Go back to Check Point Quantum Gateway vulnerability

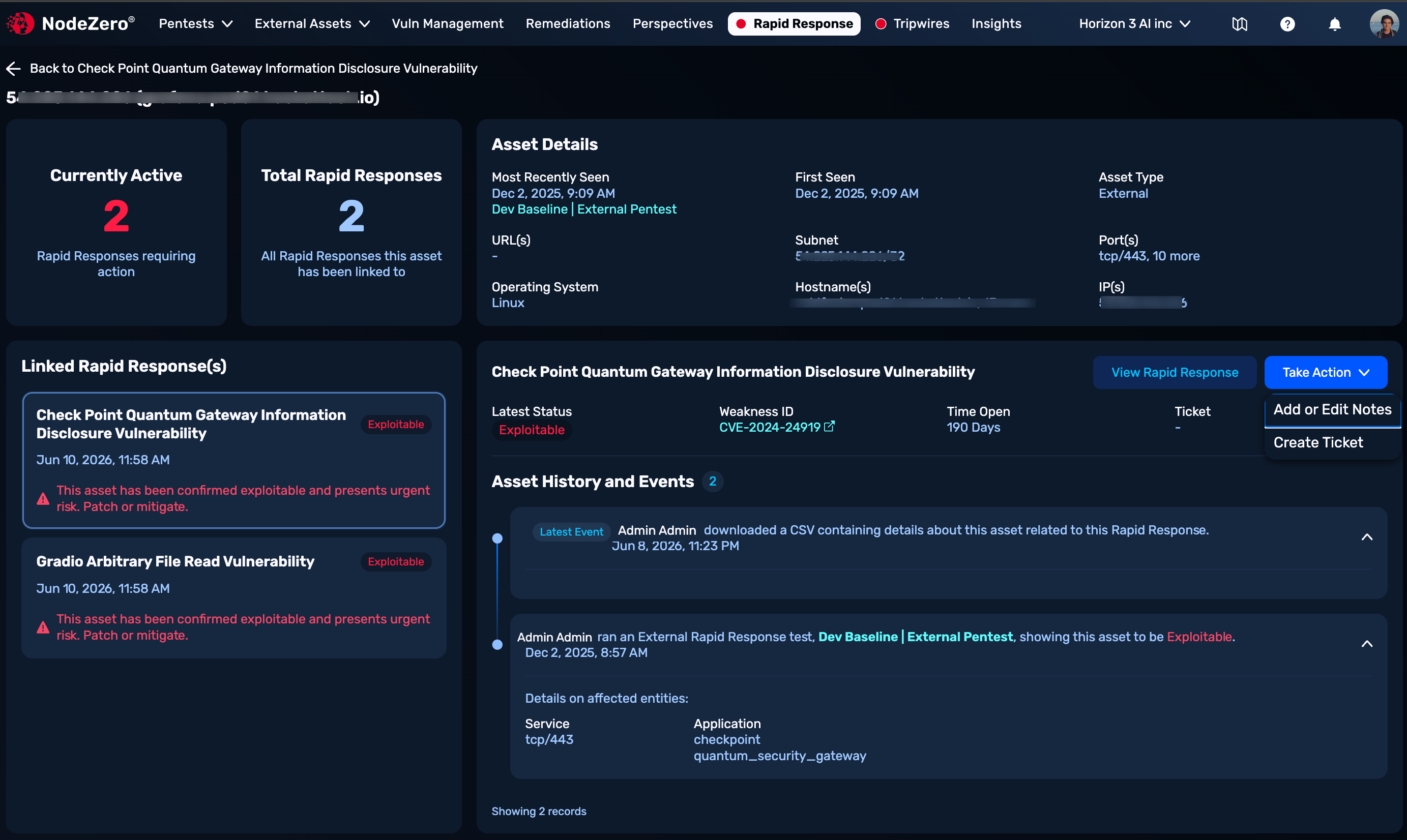253,69
